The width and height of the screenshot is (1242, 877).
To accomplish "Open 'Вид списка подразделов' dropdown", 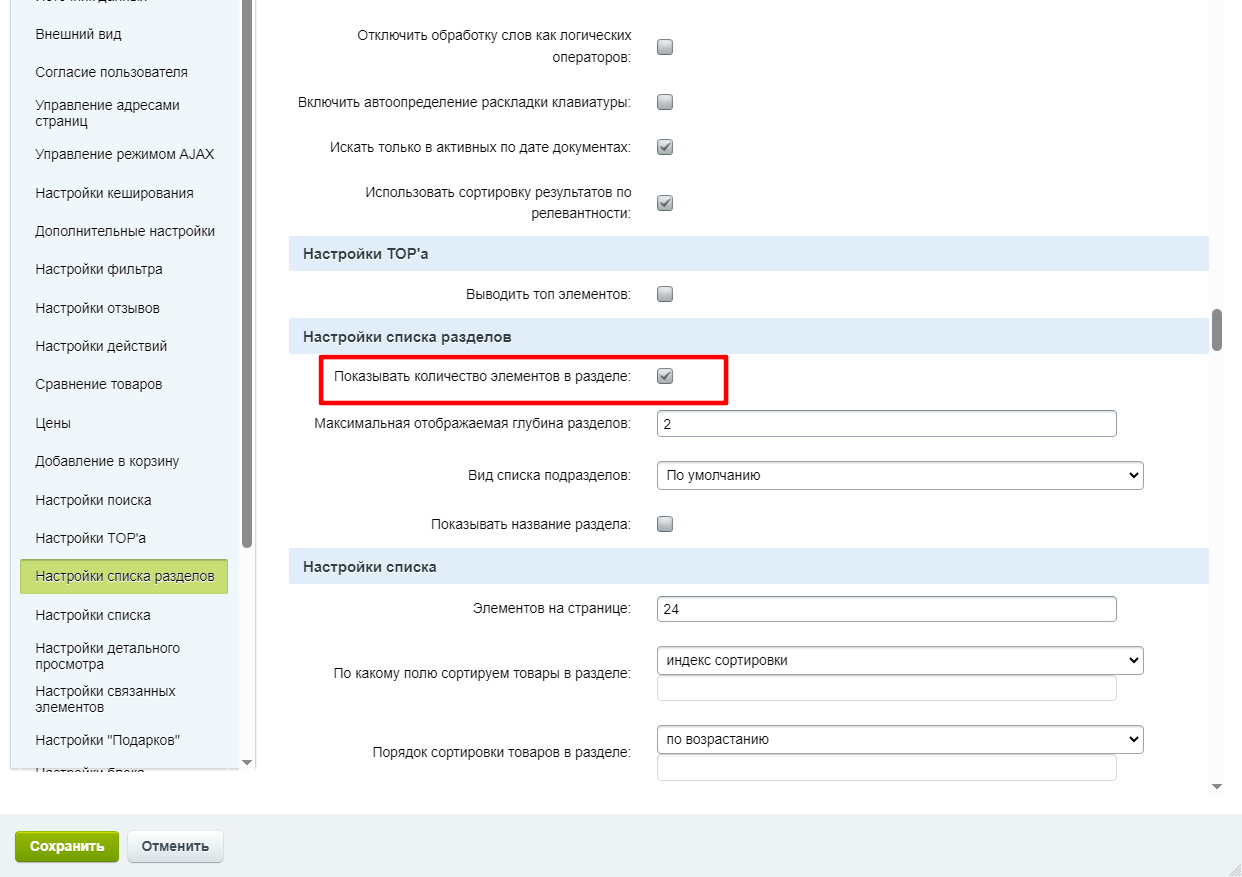I will pos(899,475).
